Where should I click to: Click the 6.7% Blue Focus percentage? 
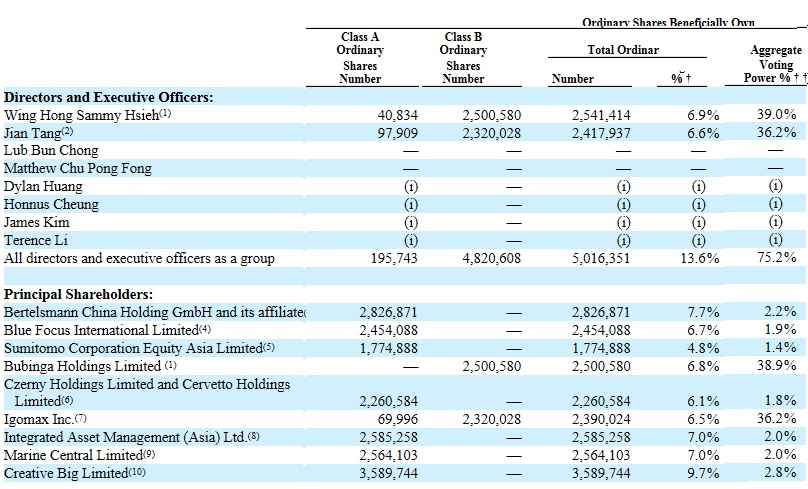click(x=703, y=331)
